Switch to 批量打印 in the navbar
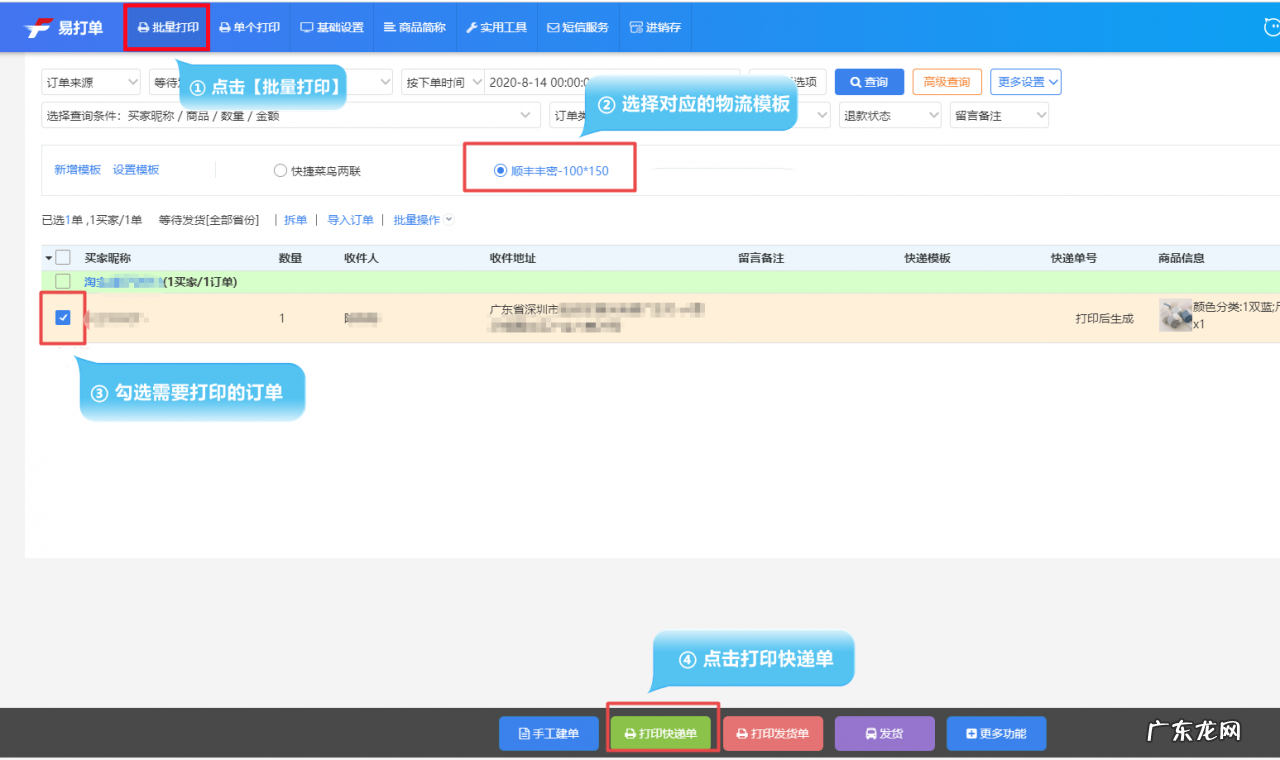1280x760 pixels. pos(167,27)
